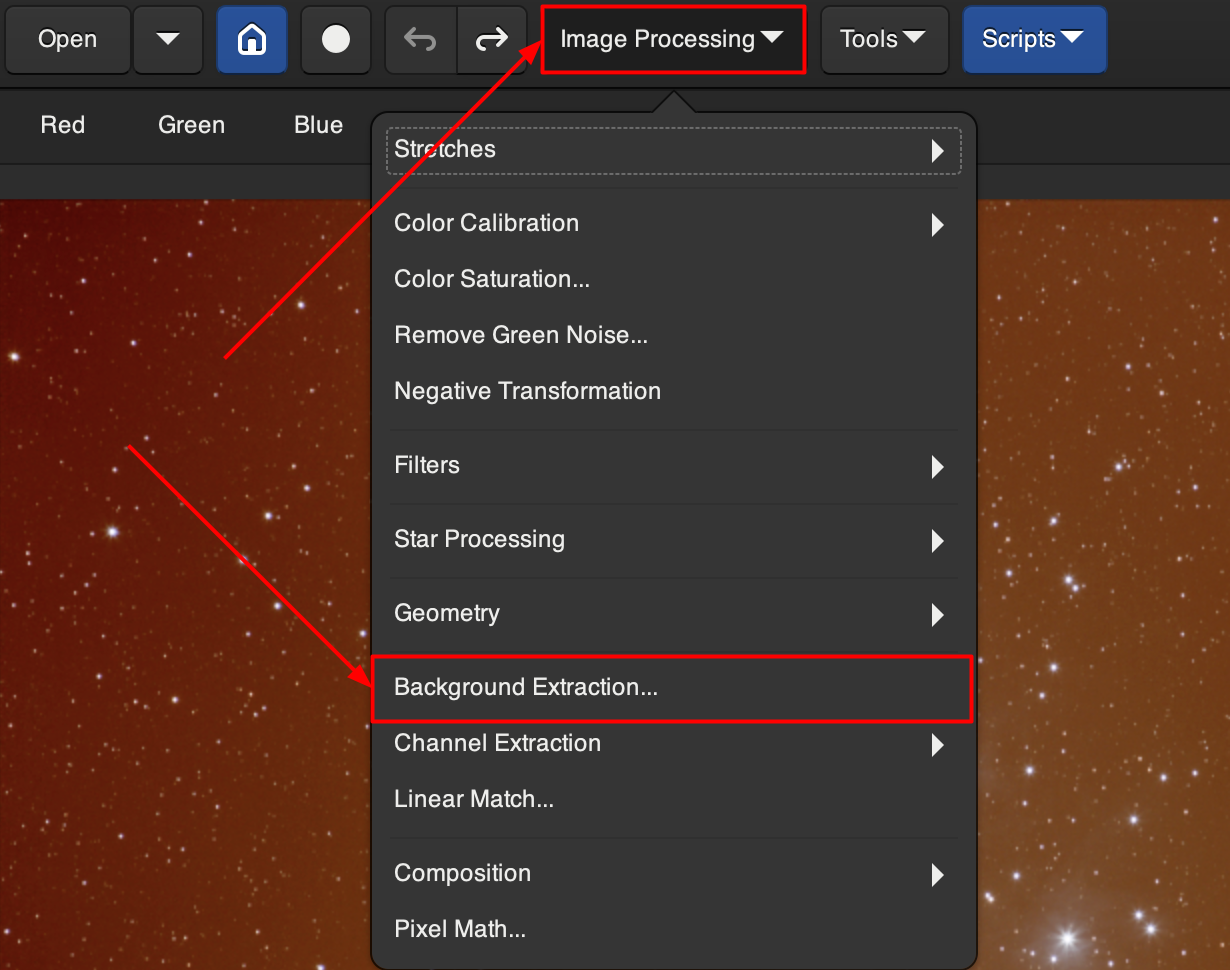Toggle the Blue channel view
Screen dimensions: 1230x970
pos(318,125)
